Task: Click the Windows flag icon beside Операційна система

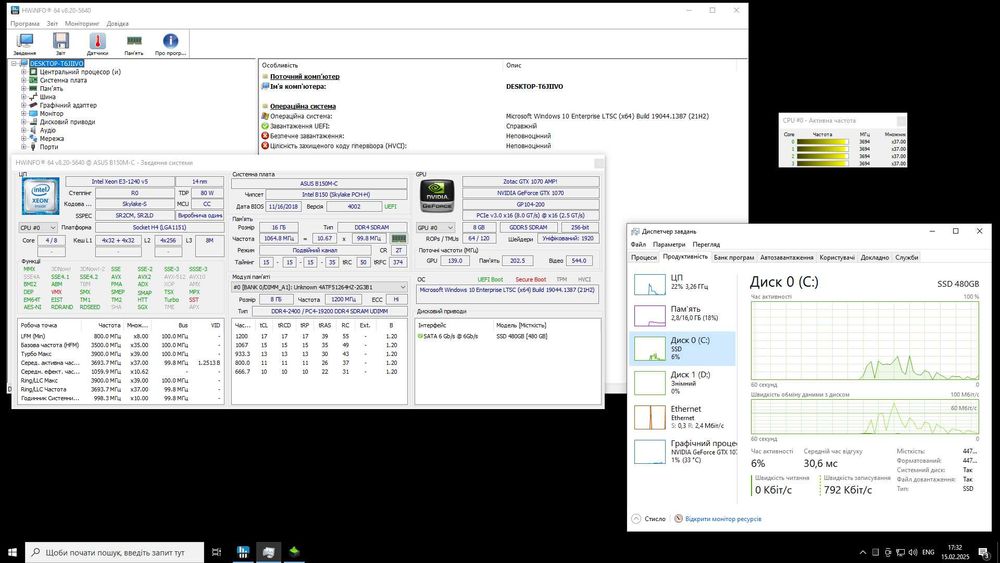Action: pos(265,116)
